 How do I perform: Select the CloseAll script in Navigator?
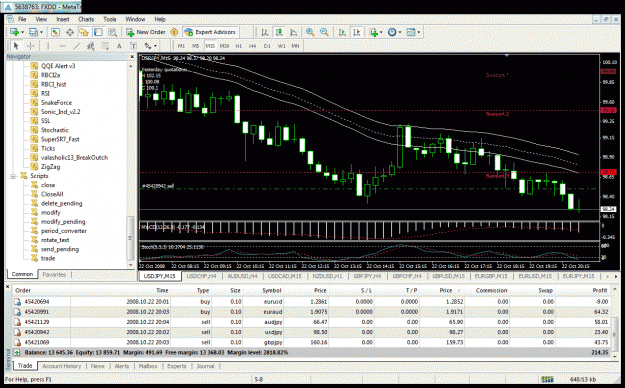click(52, 194)
